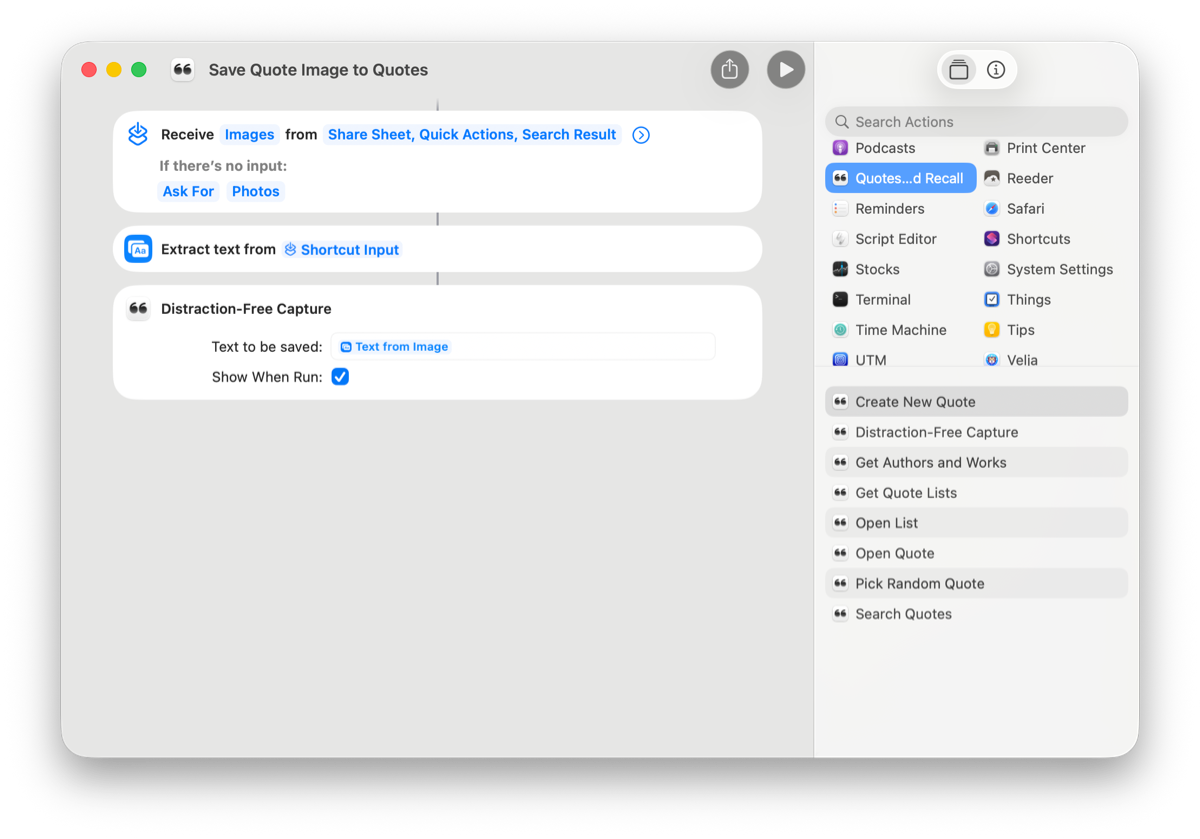Add Open List action
The height and width of the screenshot is (839, 1200).
click(976, 523)
